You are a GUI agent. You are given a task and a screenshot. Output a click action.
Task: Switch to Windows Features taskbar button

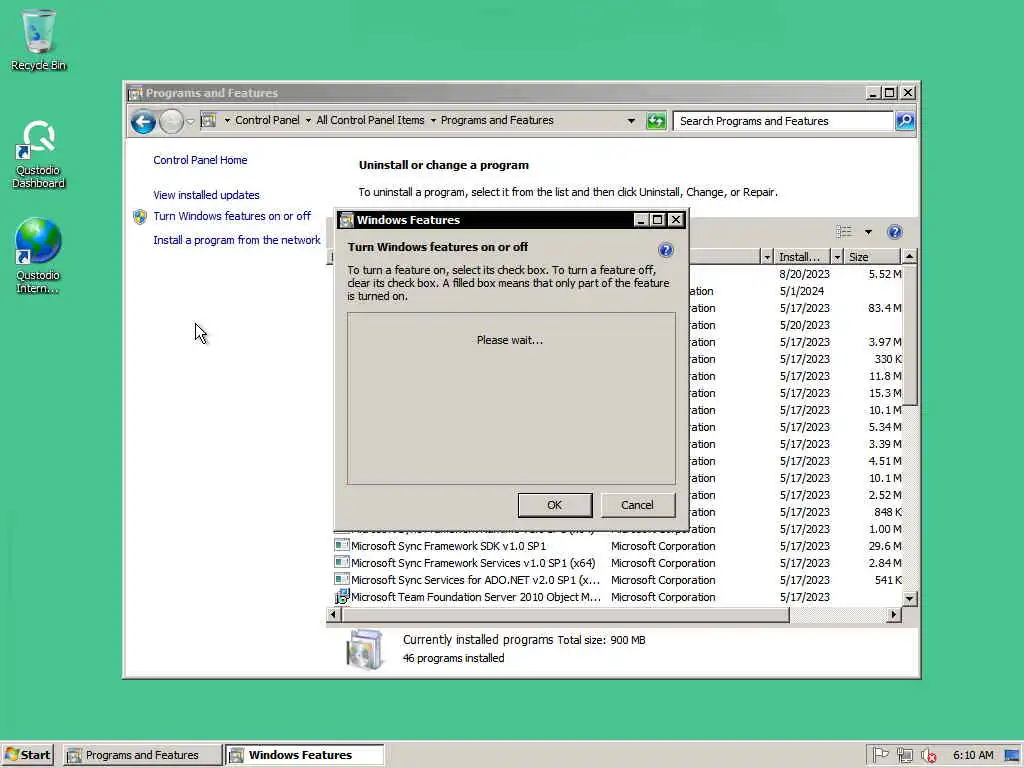click(304, 755)
